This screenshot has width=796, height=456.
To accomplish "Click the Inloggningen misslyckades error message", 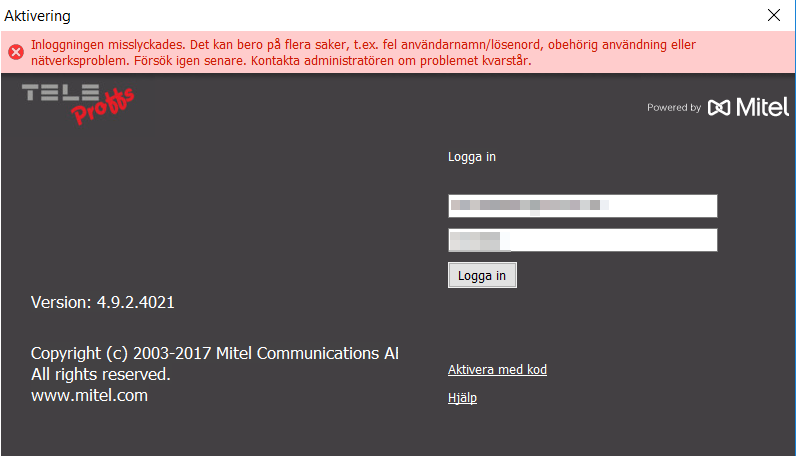I will point(363,45).
